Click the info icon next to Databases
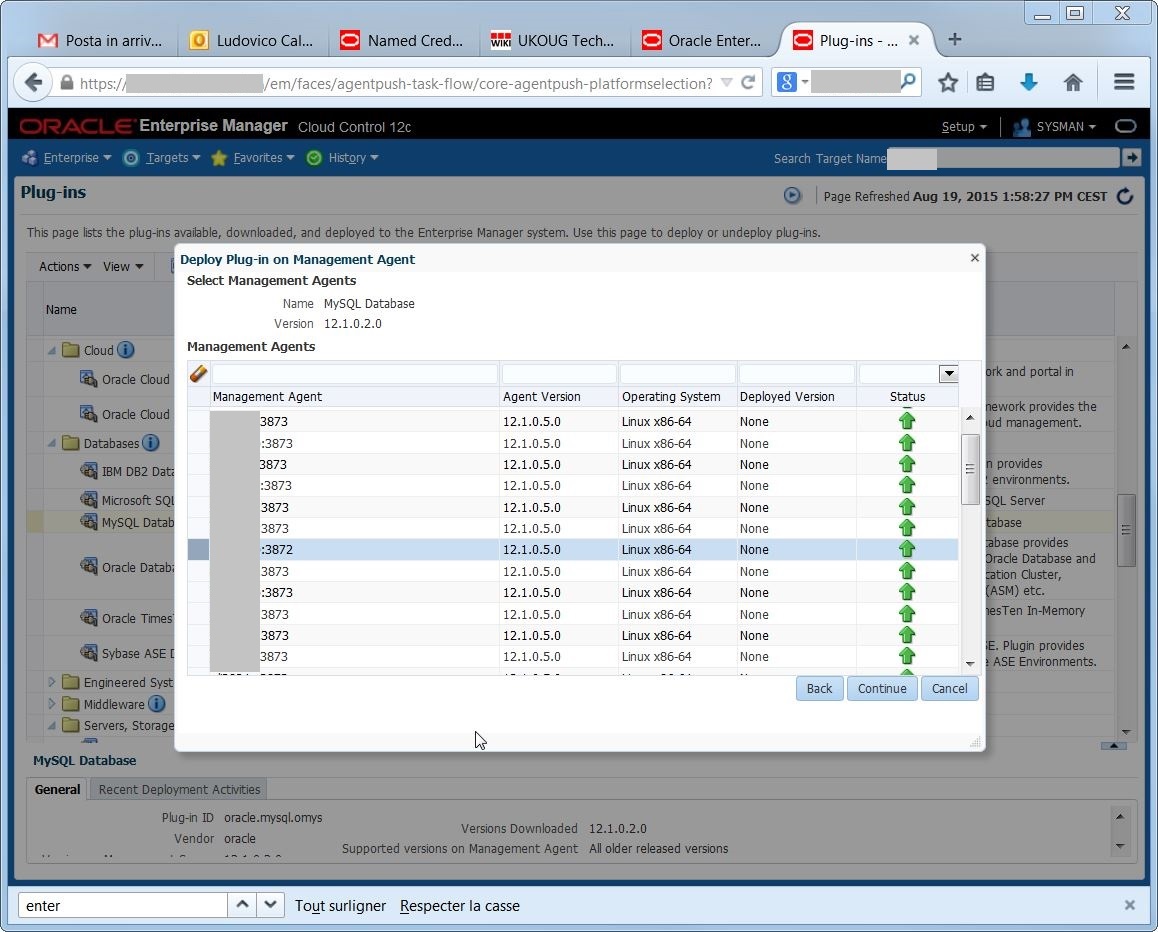This screenshot has width=1158, height=932. point(150,443)
